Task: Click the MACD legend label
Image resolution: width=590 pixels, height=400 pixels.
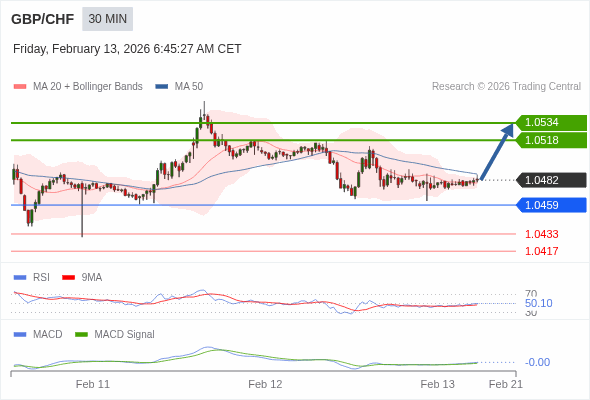Action: coord(48,335)
